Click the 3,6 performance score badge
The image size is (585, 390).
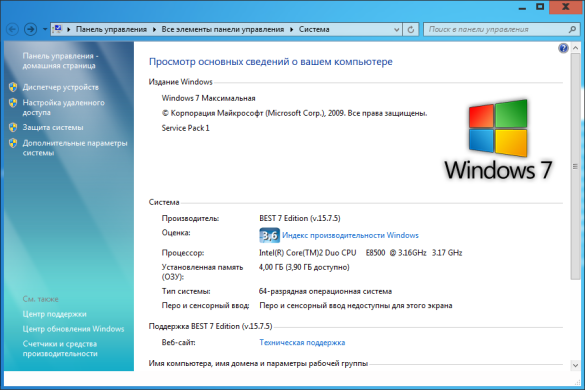(269, 235)
